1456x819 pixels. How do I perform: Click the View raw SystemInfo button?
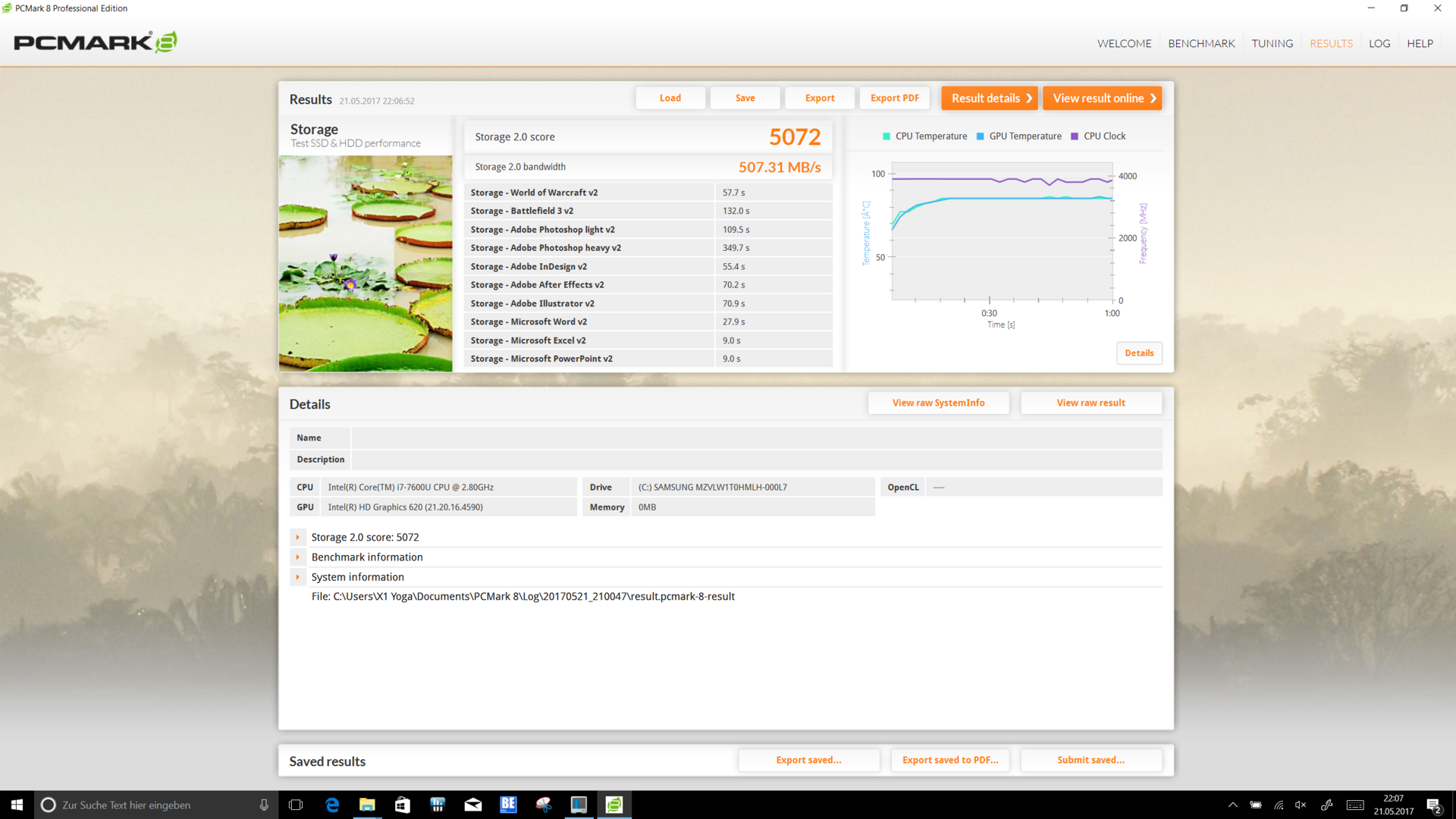tap(938, 403)
